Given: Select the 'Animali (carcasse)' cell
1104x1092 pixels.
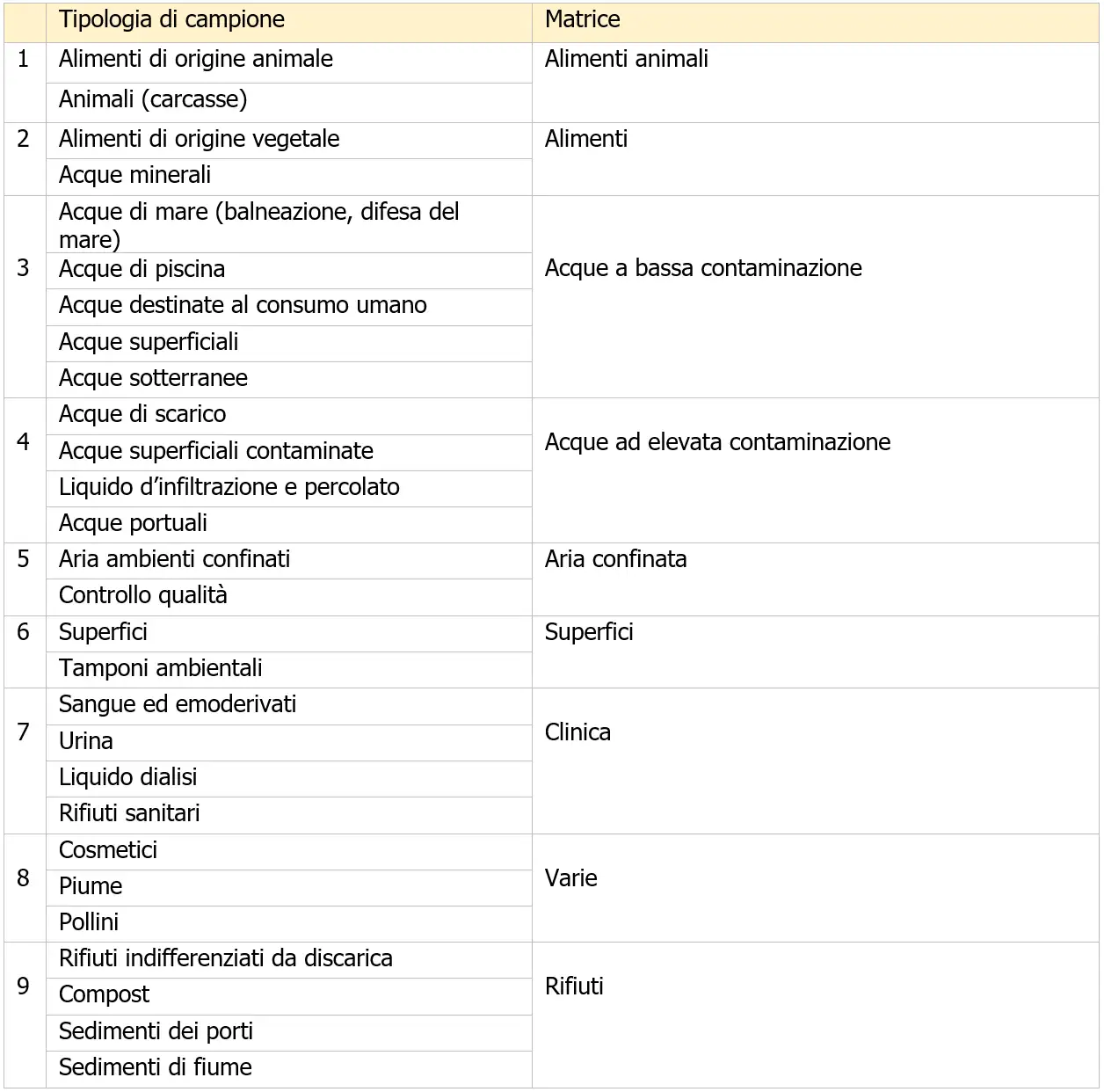Looking at the screenshot, I should tap(289, 103).
